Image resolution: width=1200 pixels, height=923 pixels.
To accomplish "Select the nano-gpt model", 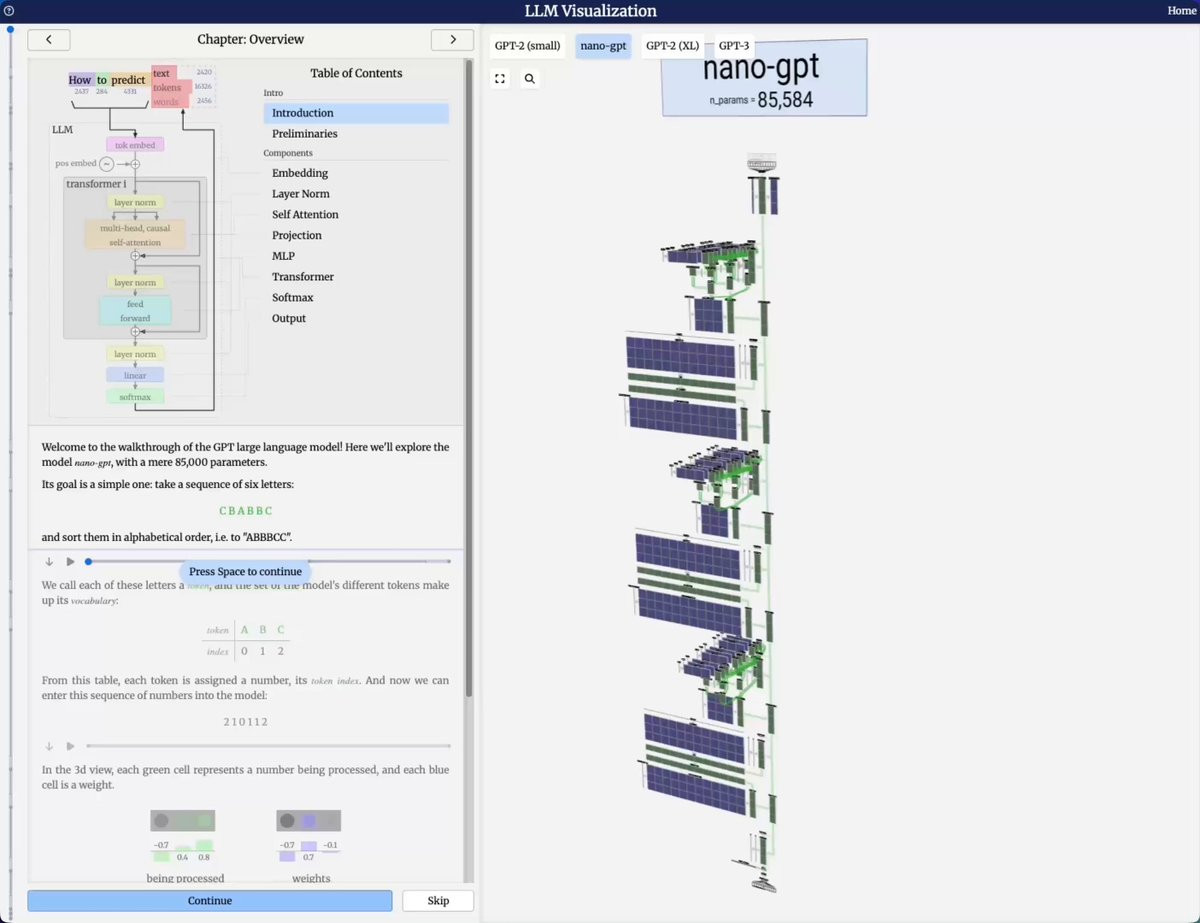I will click(x=603, y=46).
